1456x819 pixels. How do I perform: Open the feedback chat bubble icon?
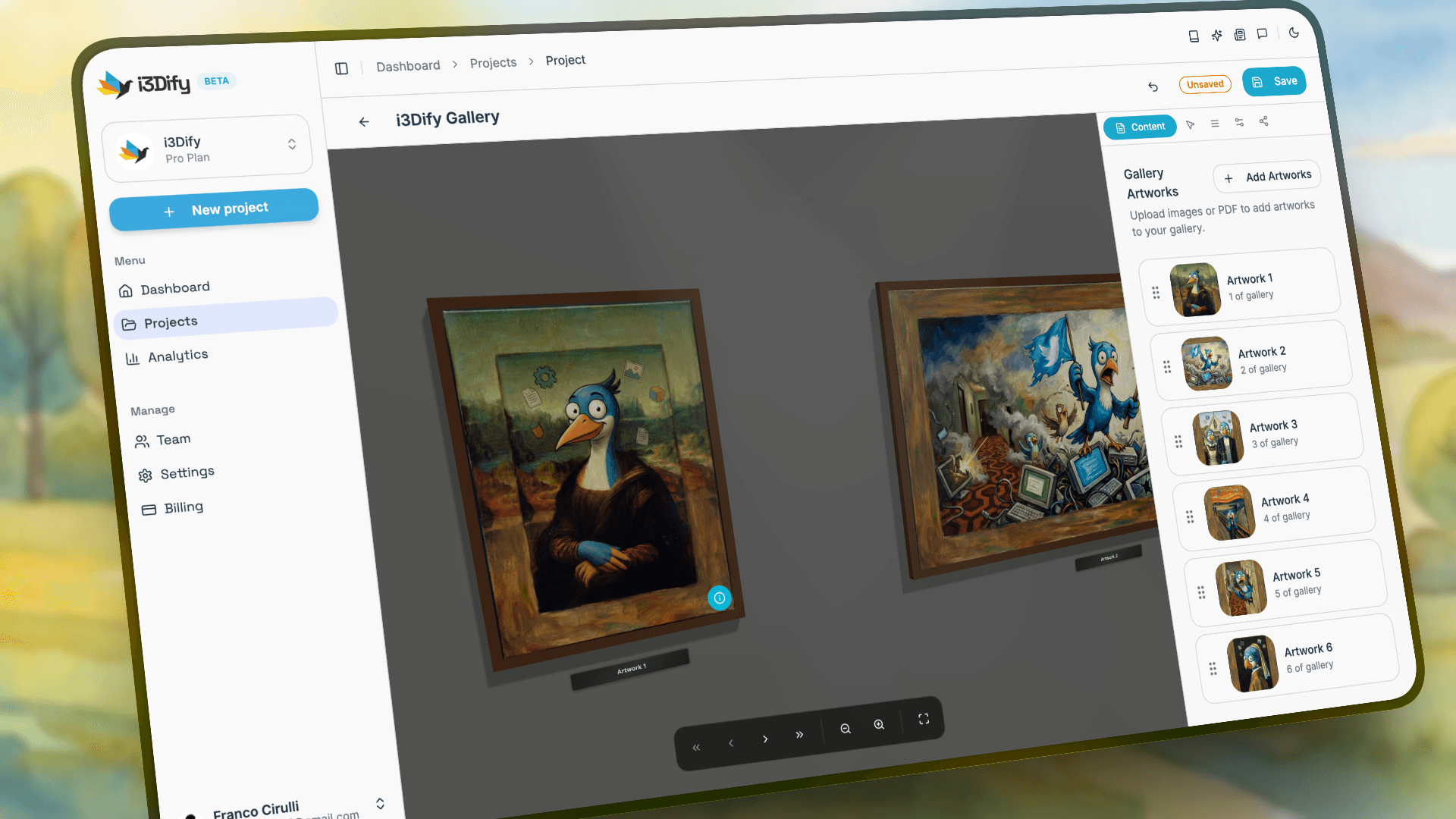[1263, 33]
